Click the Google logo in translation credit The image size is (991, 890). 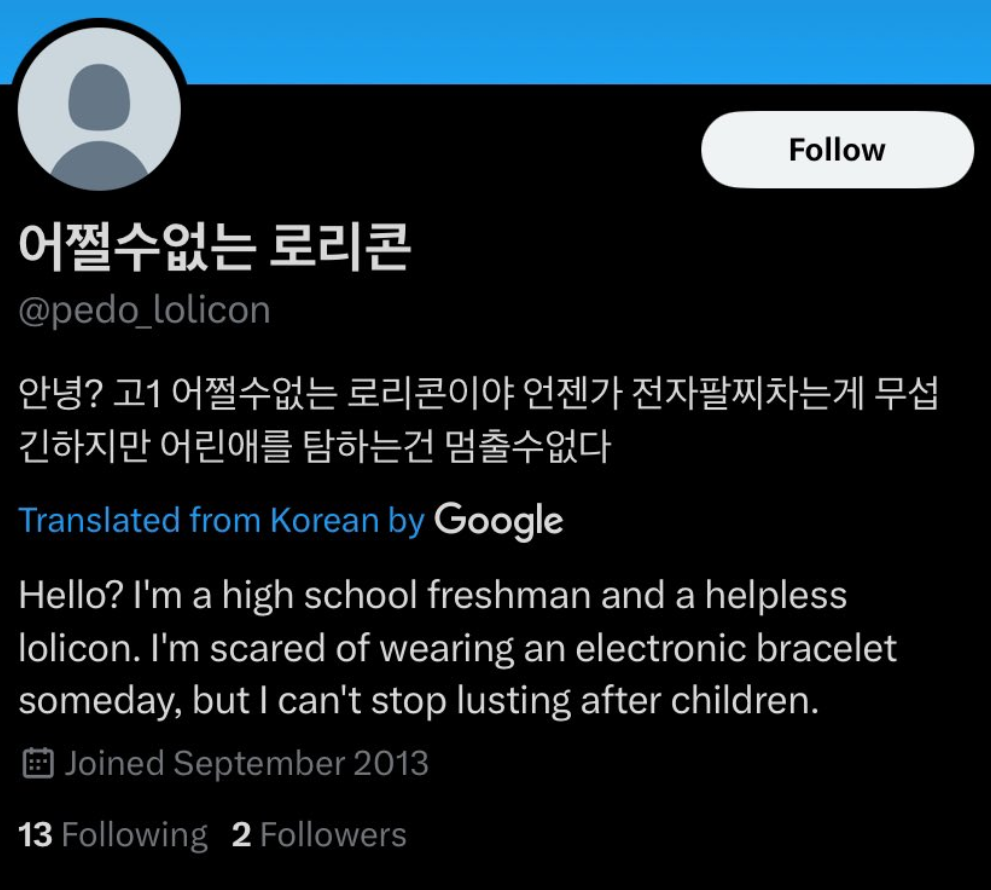[499, 520]
